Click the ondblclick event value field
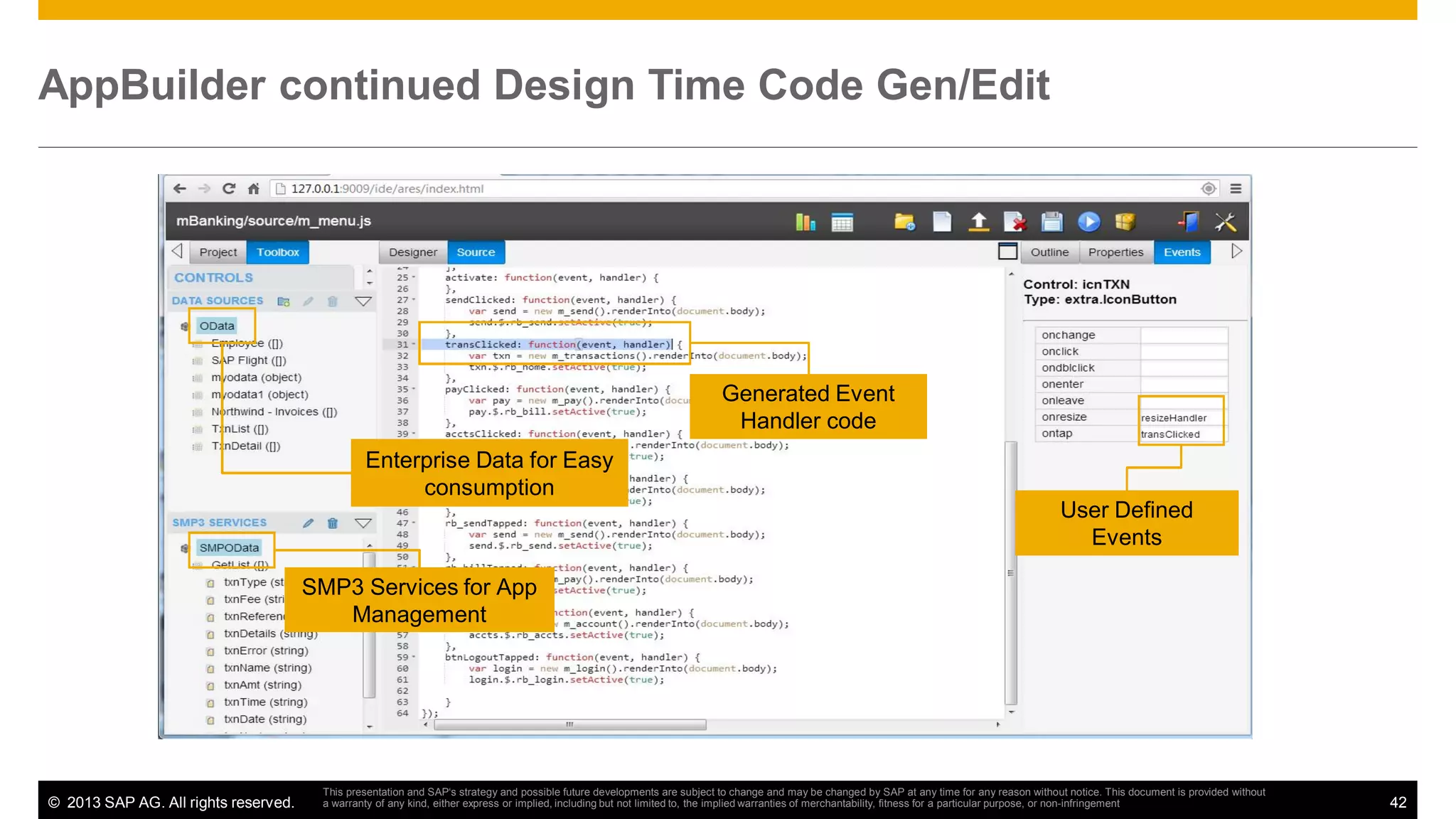Screen dimensions: 1456x819 tap(1184, 368)
